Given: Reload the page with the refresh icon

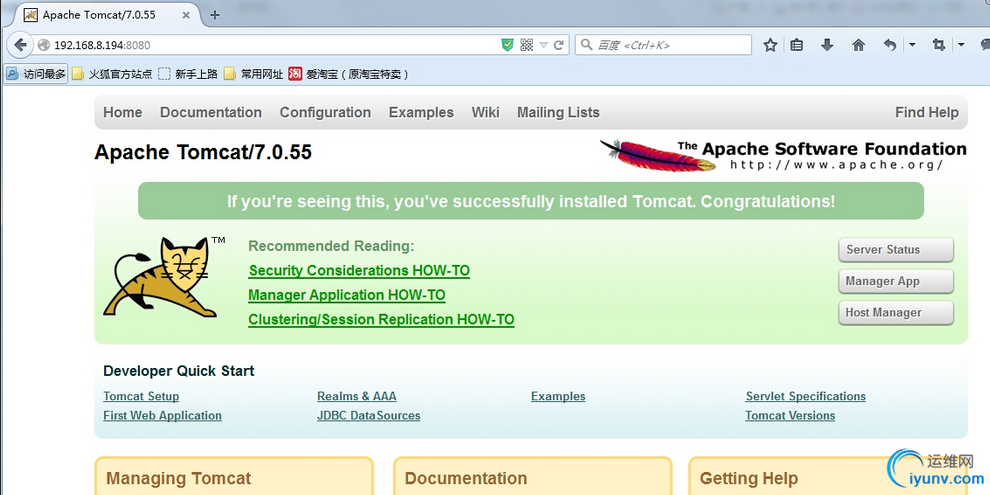Looking at the screenshot, I should click(x=559, y=45).
